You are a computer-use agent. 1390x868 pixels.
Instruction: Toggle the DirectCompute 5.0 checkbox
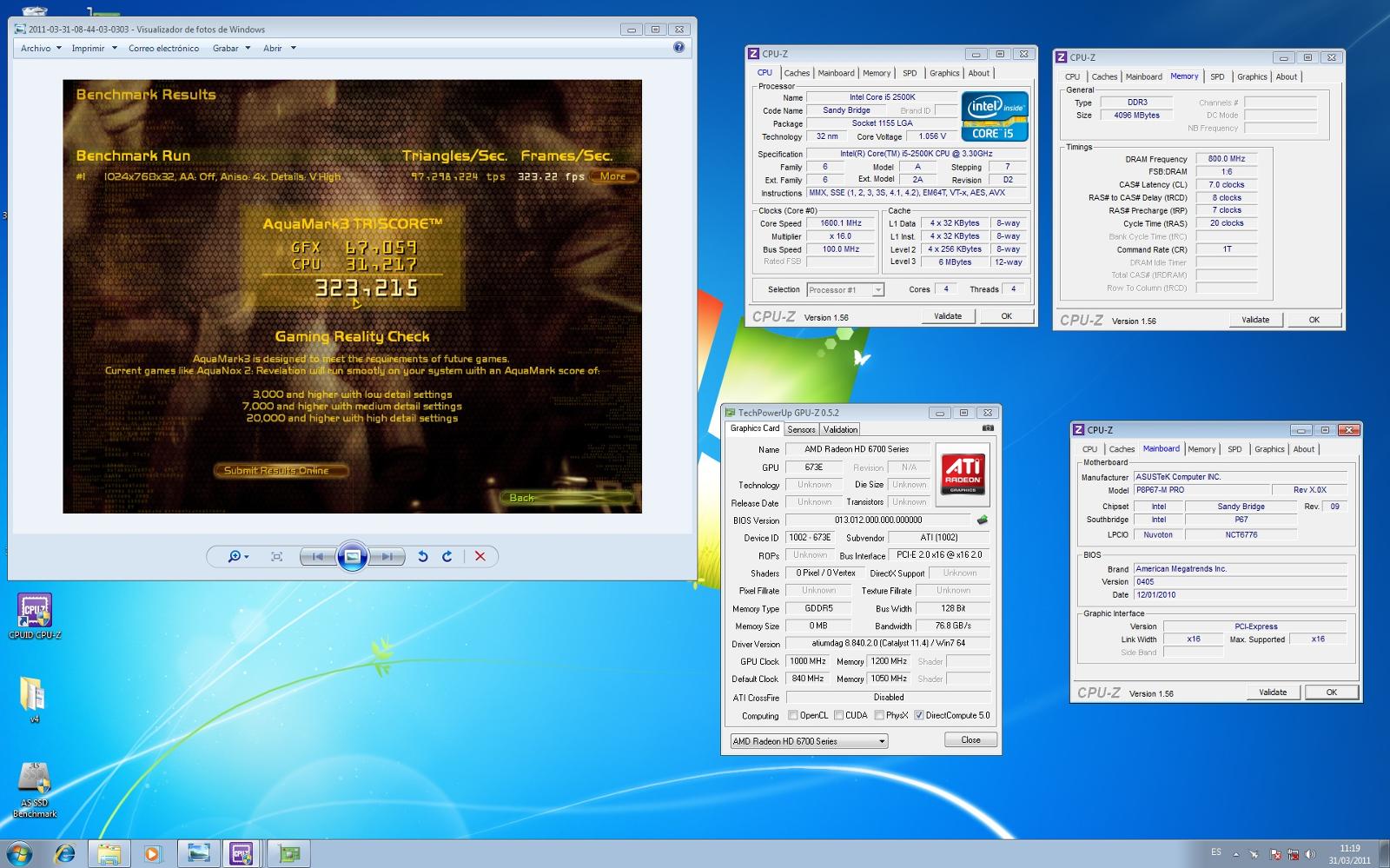tap(919, 715)
